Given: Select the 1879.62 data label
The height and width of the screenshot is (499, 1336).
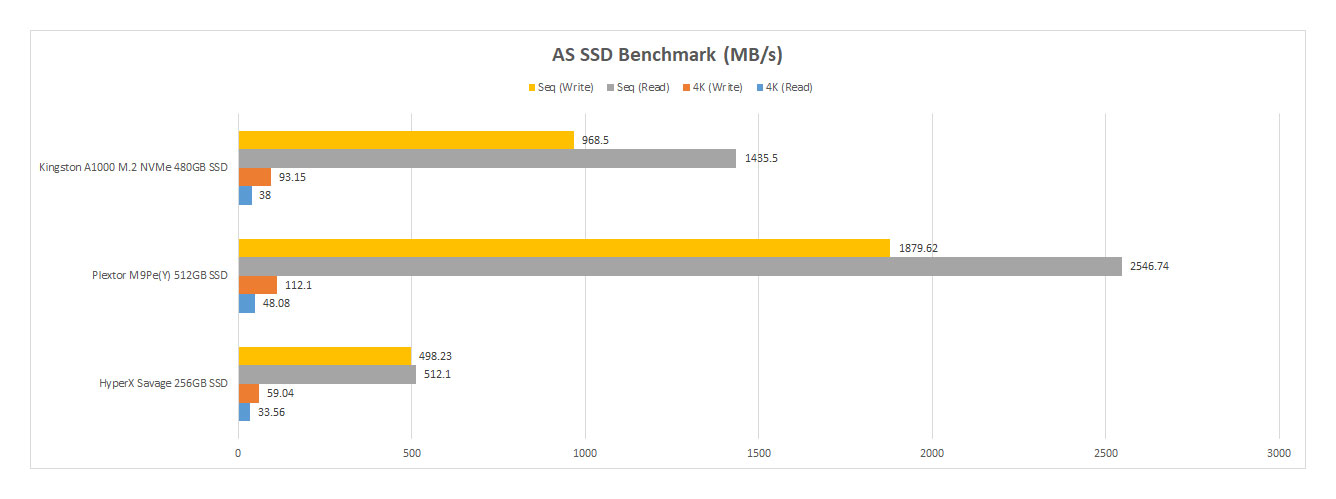Looking at the screenshot, I should [x=918, y=248].
